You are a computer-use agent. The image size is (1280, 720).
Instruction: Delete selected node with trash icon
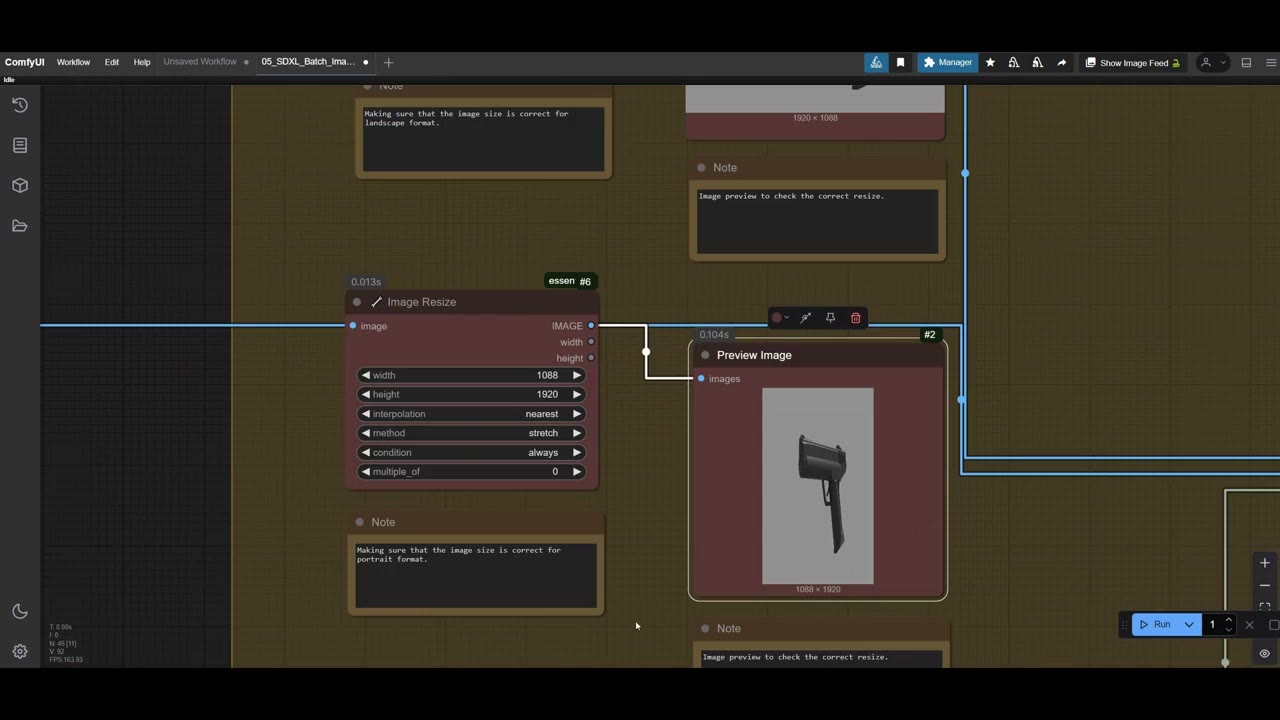click(855, 318)
